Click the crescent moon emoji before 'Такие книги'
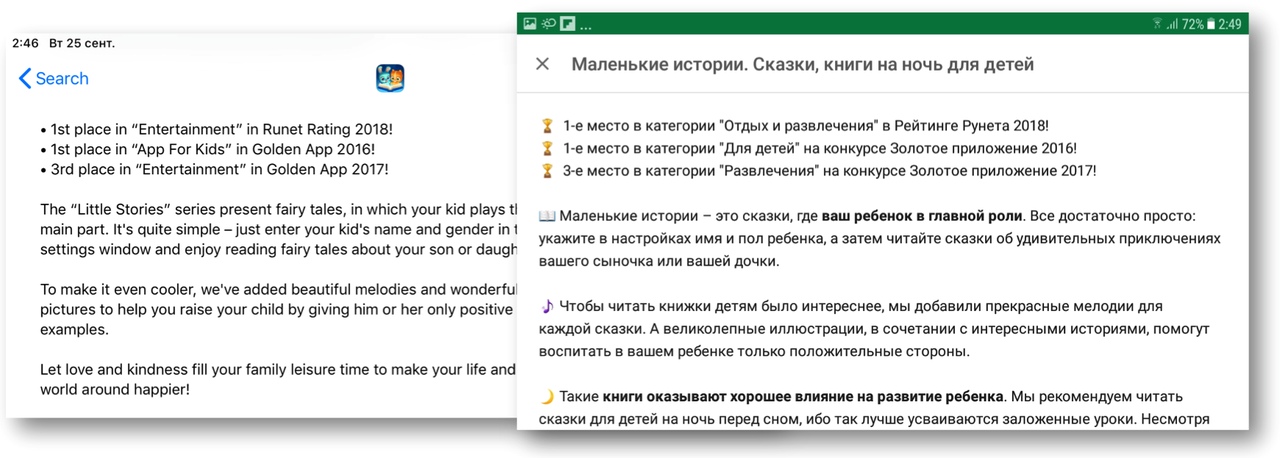The height and width of the screenshot is (458, 1280). click(x=546, y=396)
